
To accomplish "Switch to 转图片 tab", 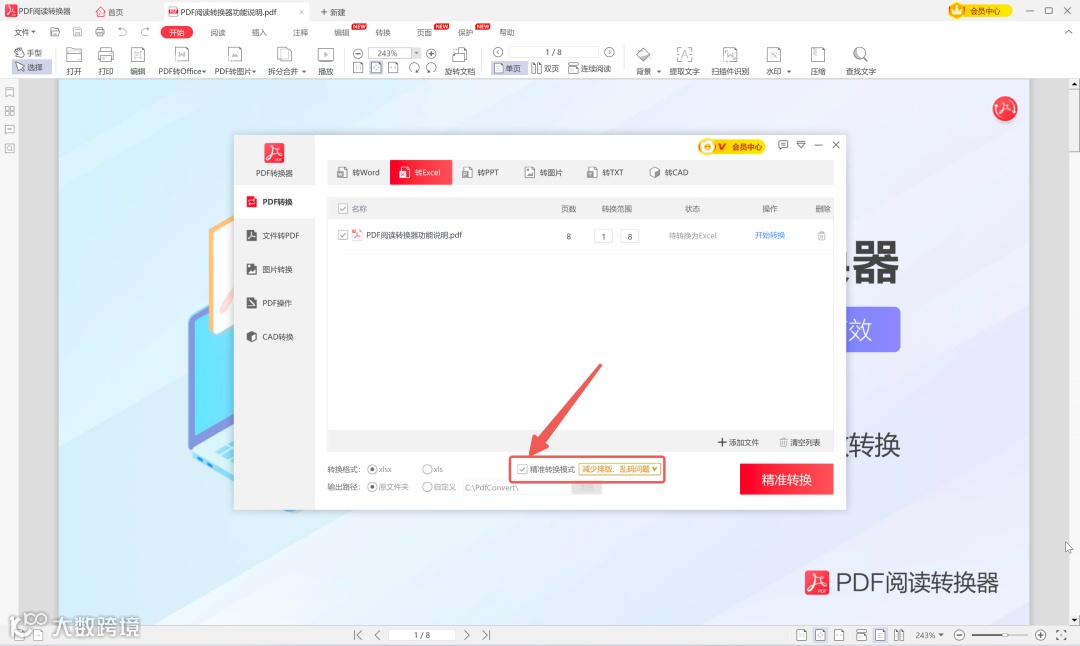I will coord(543,172).
